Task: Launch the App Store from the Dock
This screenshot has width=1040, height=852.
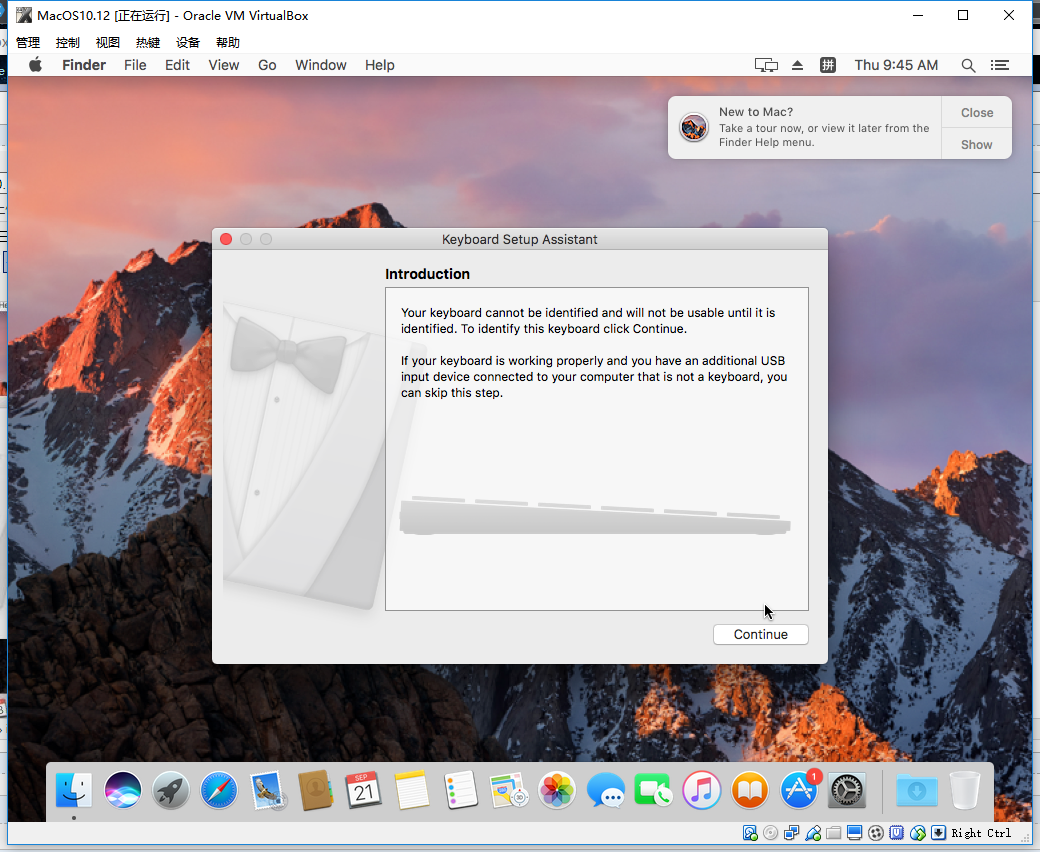Action: point(798,790)
